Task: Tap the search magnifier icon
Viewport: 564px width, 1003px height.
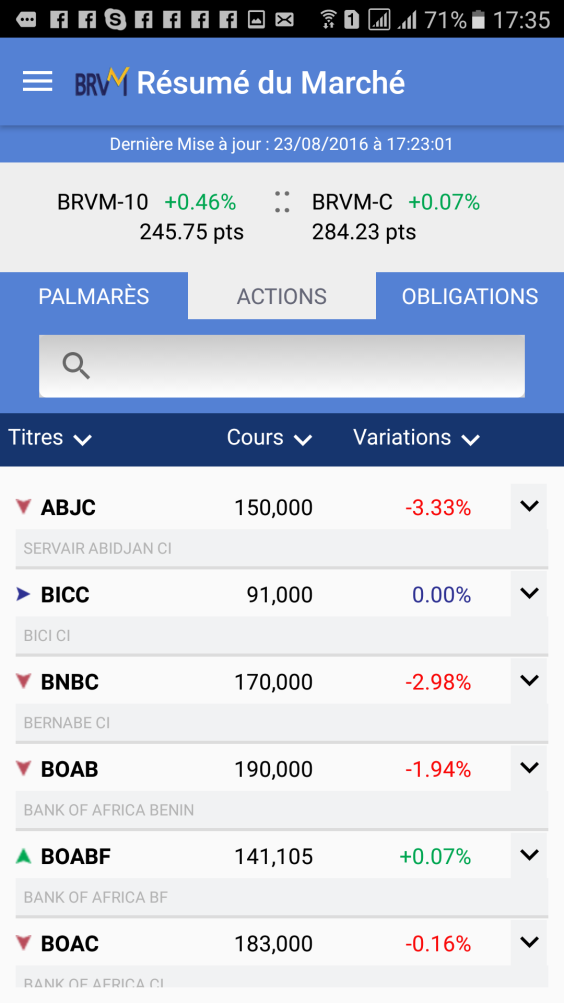Action: click(x=76, y=366)
